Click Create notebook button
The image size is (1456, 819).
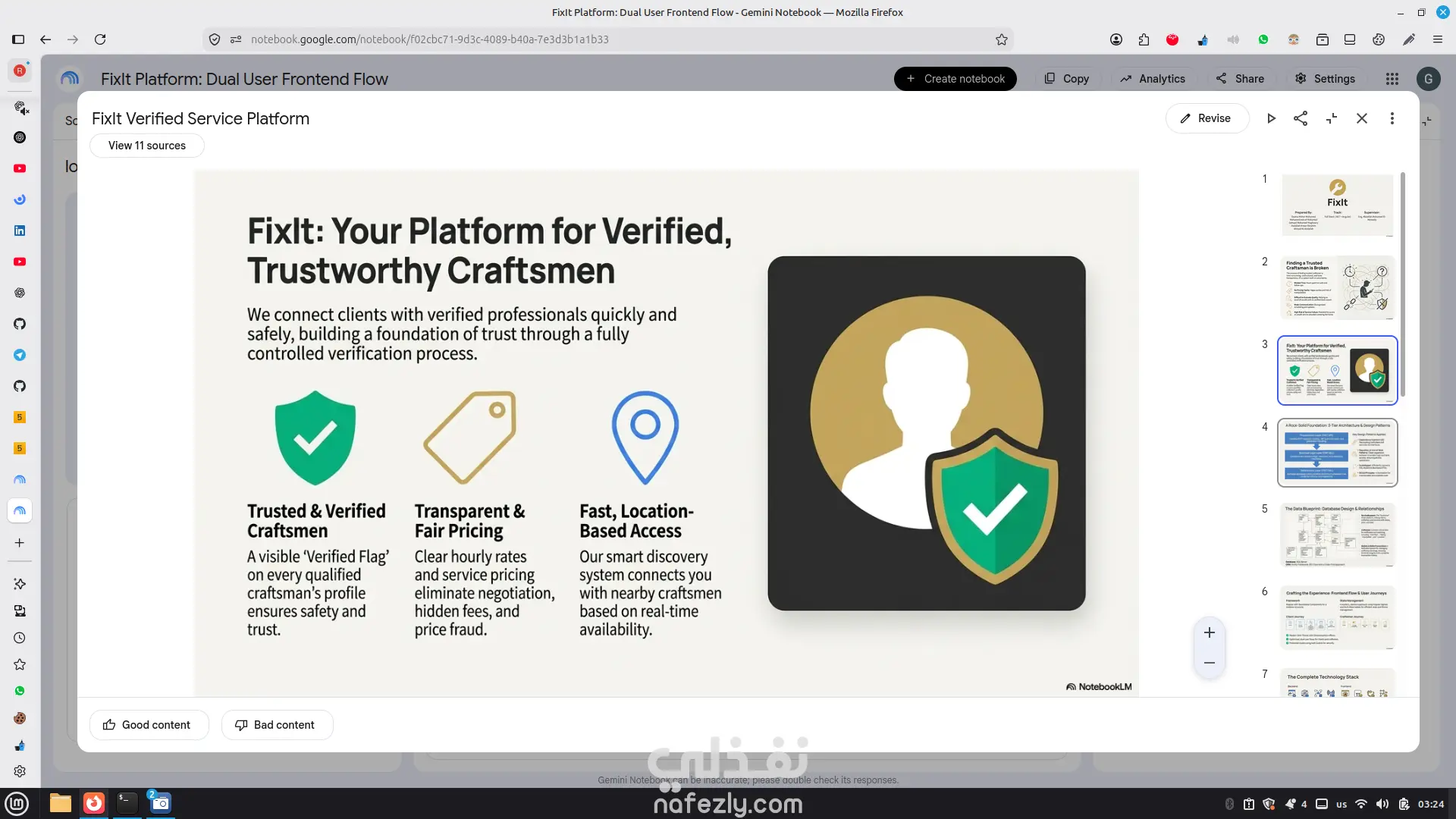click(955, 79)
